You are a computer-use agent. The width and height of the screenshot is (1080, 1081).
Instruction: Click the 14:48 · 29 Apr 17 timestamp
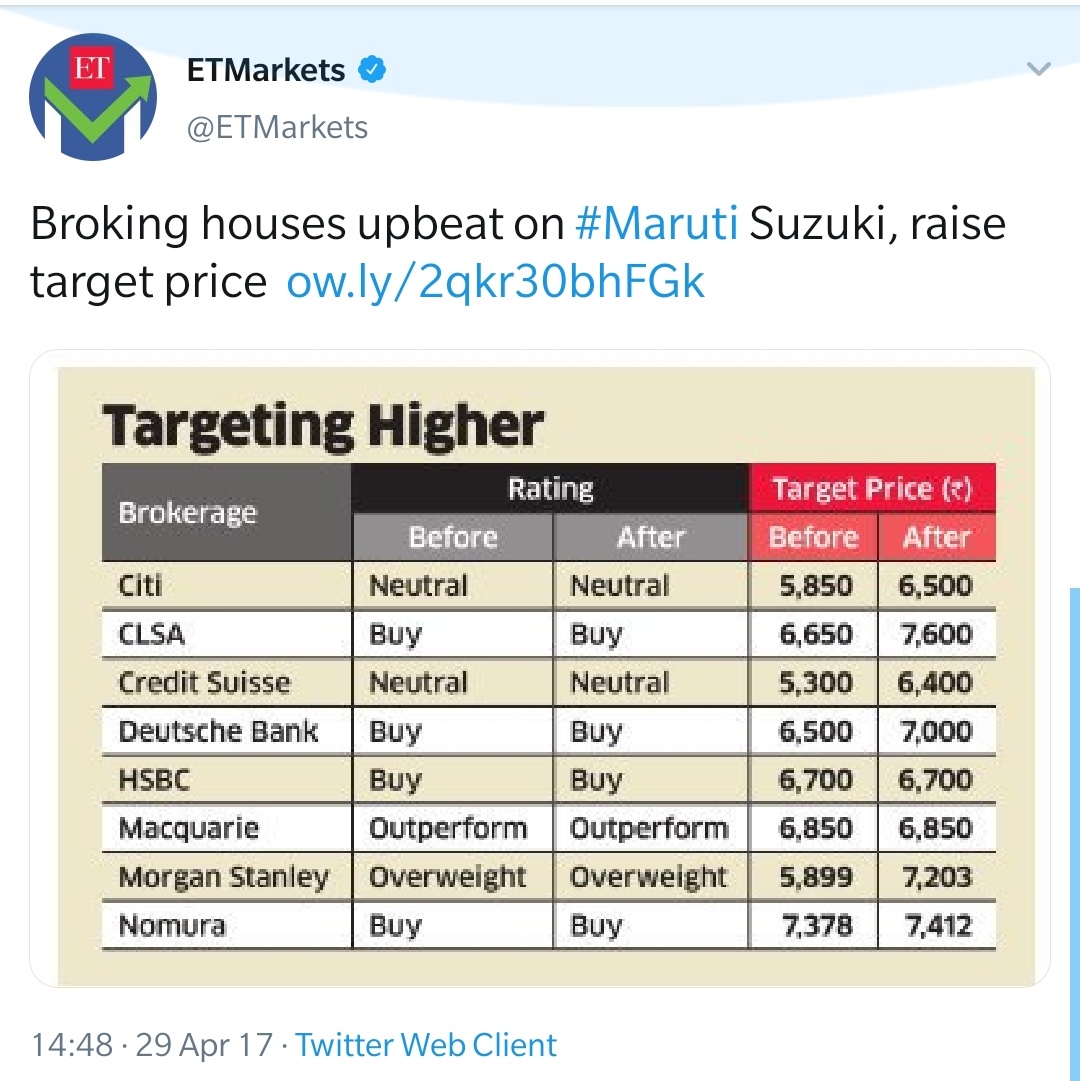pos(152,1045)
